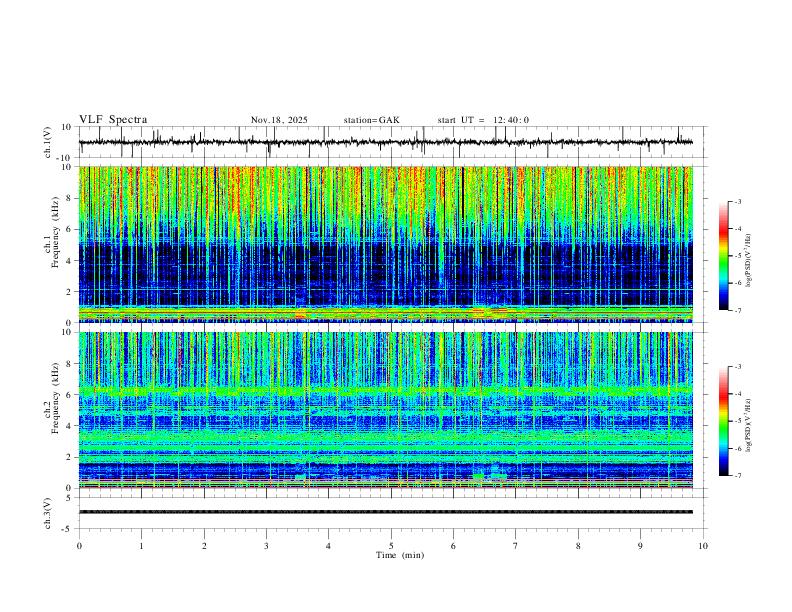The image size is (792, 612).
Task: Click the "4" kHz tick of ch.1 spectrogram
Action: (70, 261)
